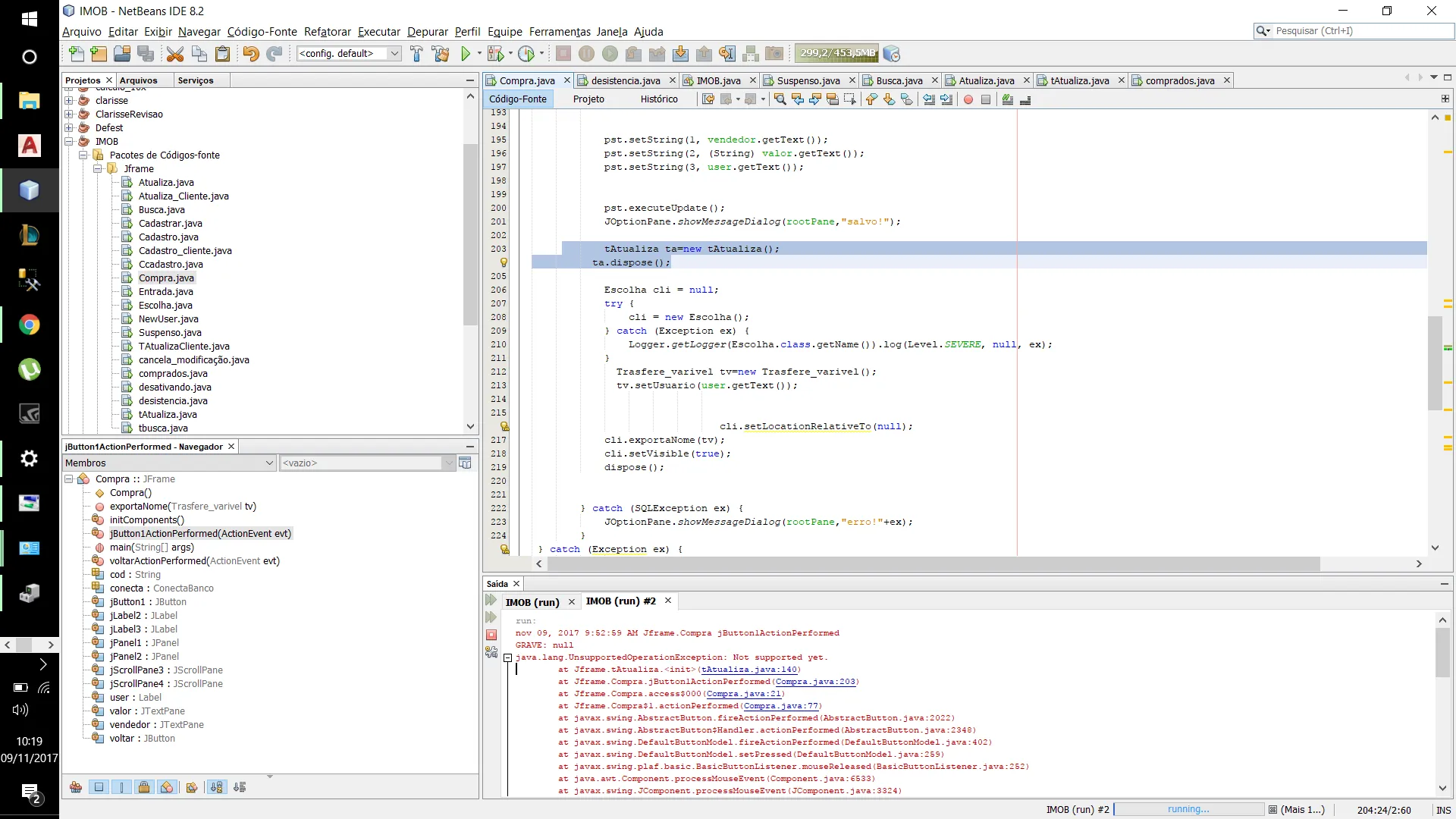Click the memory usage indicator bar
This screenshot has height=819, width=1456.
(836, 53)
